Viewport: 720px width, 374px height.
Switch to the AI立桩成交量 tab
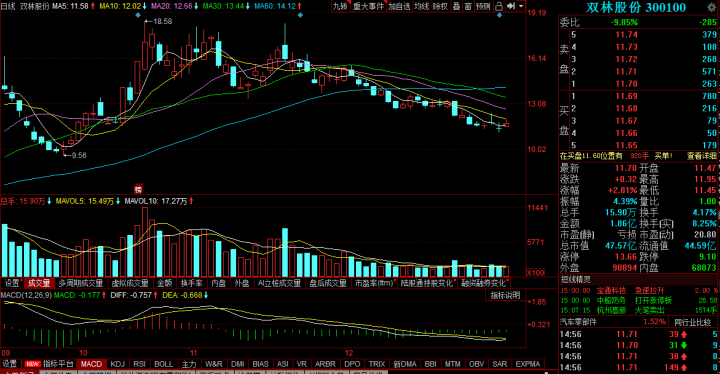(x=279, y=283)
